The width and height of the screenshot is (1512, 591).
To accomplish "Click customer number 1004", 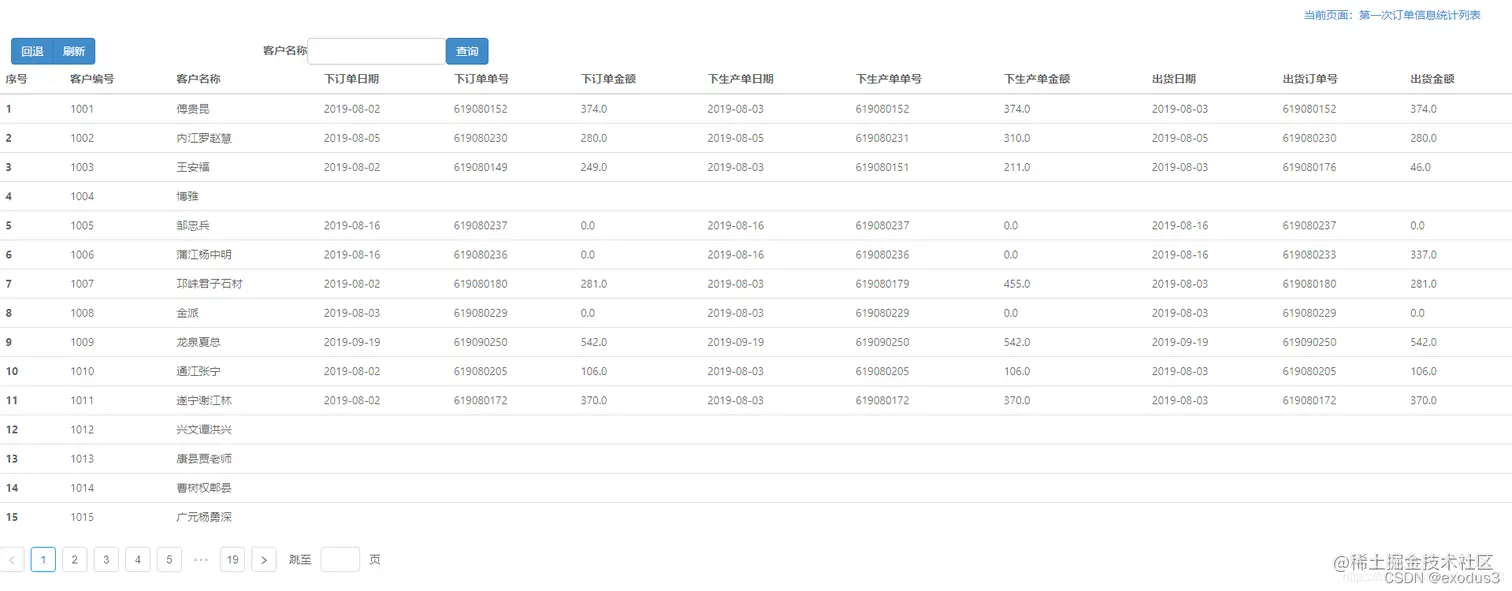I will pos(82,196).
